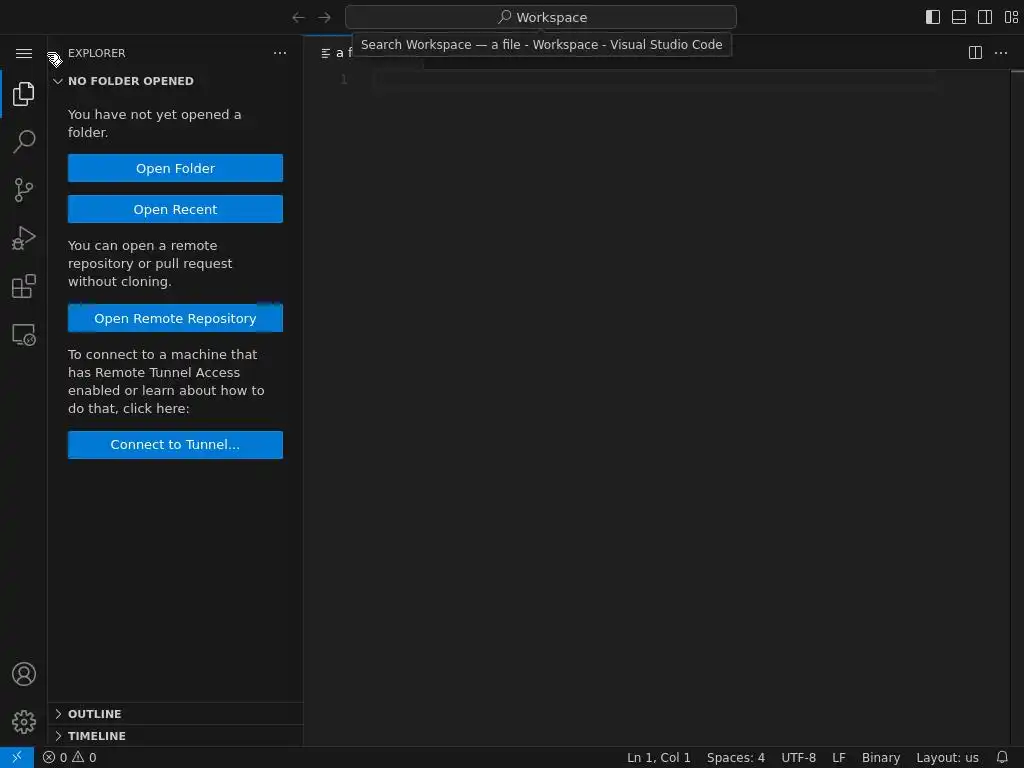The width and height of the screenshot is (1024, 768).
Task: Go forward with the right arrow
Action: click(x=324, y=18)
